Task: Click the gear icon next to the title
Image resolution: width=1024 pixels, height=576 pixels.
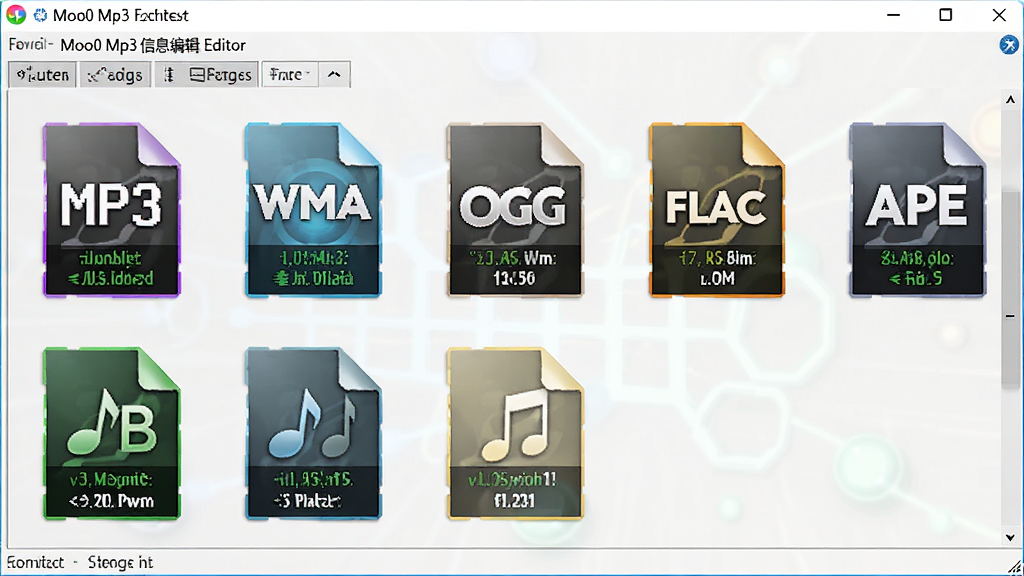Action: (x=40, y=15)
